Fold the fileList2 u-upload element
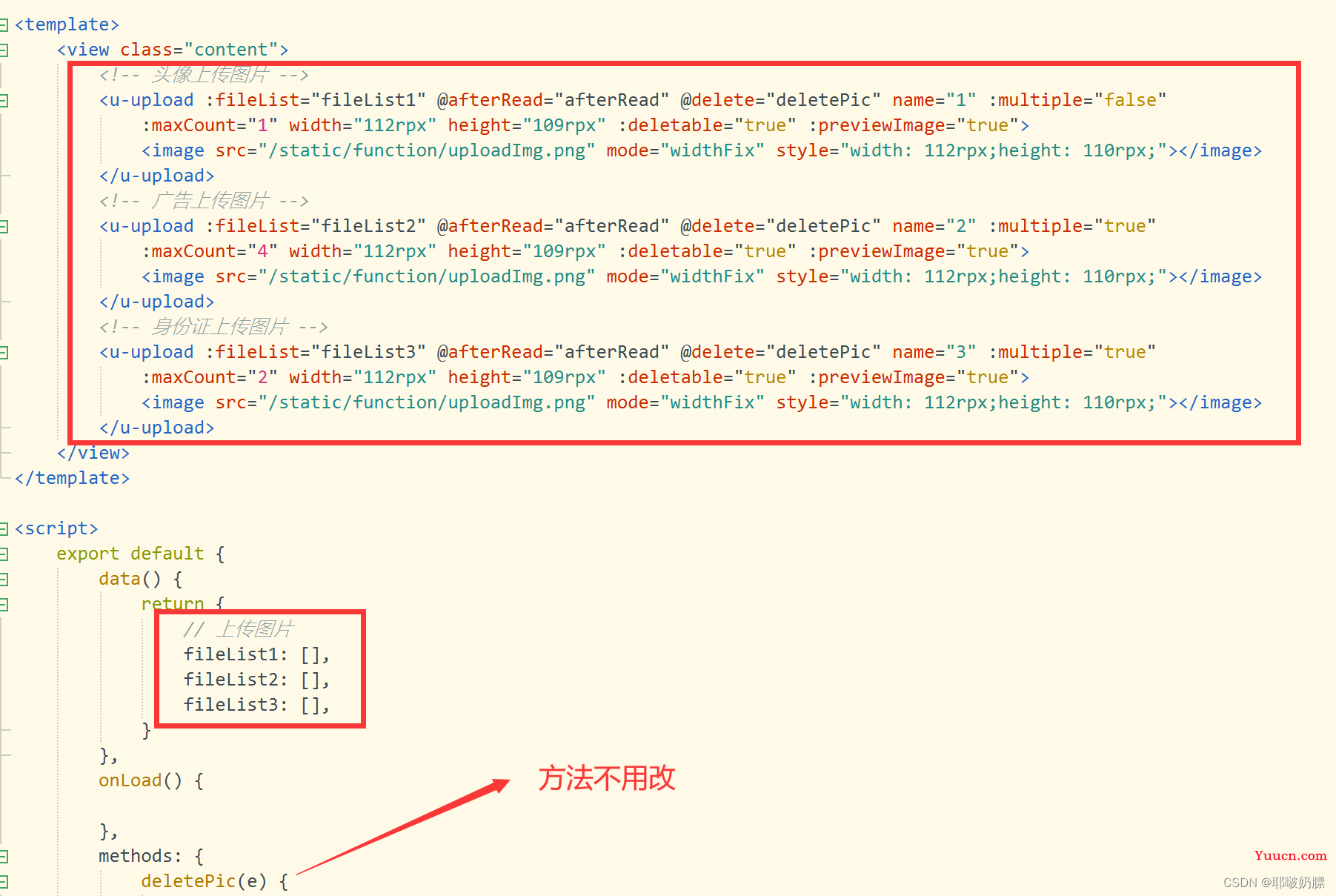The width and height of the screenshot is (1336, 896). coord(4,227)
